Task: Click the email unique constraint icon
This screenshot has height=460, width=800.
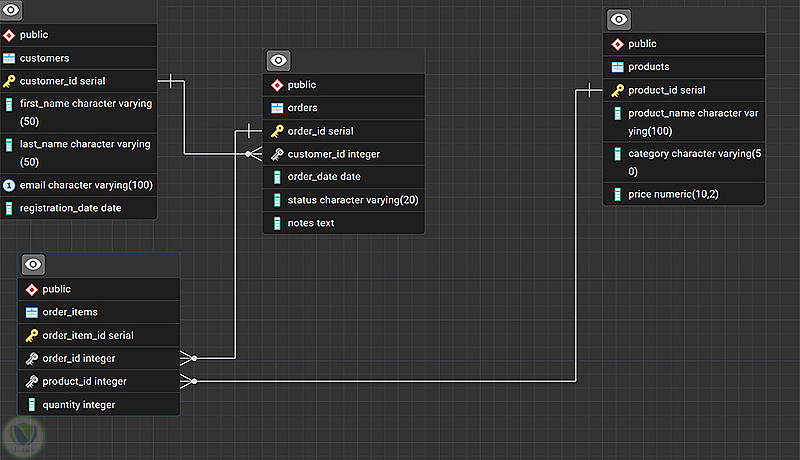Action: [x=9, y=185]
